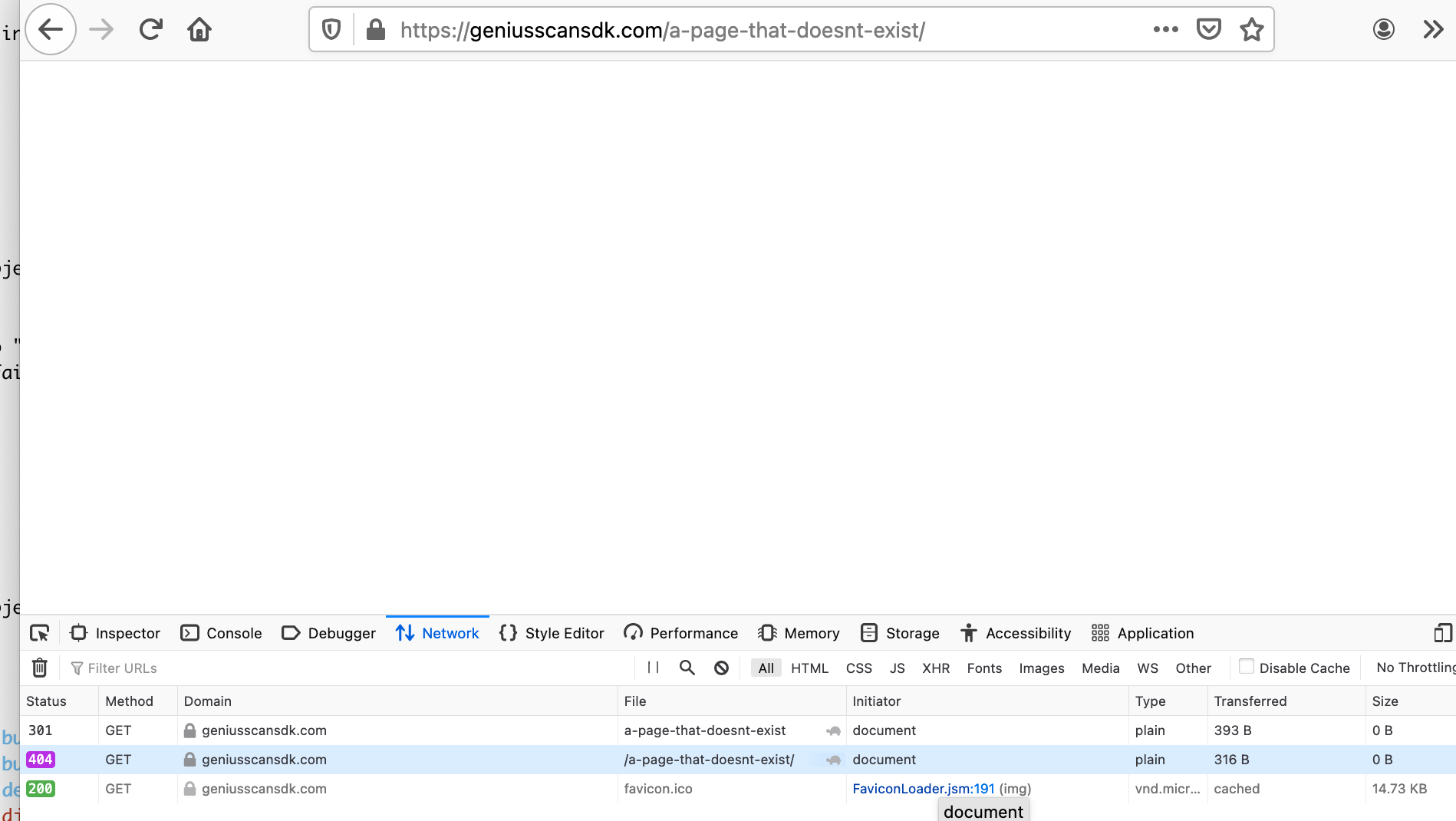The width and height of the screenshot is (1456, 821).
Task: Open request blocking panel icon
Action: [721, 668]
